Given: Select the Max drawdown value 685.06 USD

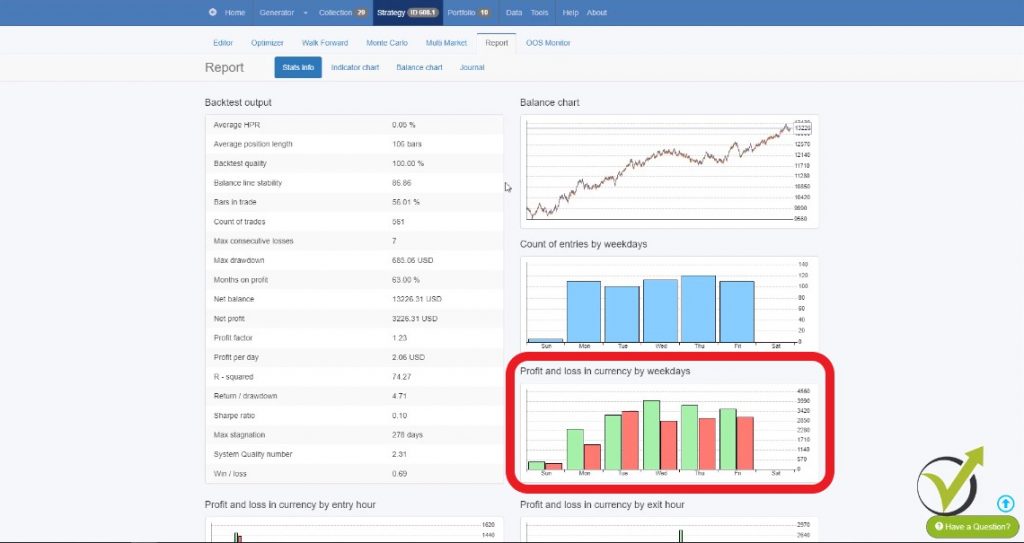Looking at the screenshot, I should tap(413, 260).
